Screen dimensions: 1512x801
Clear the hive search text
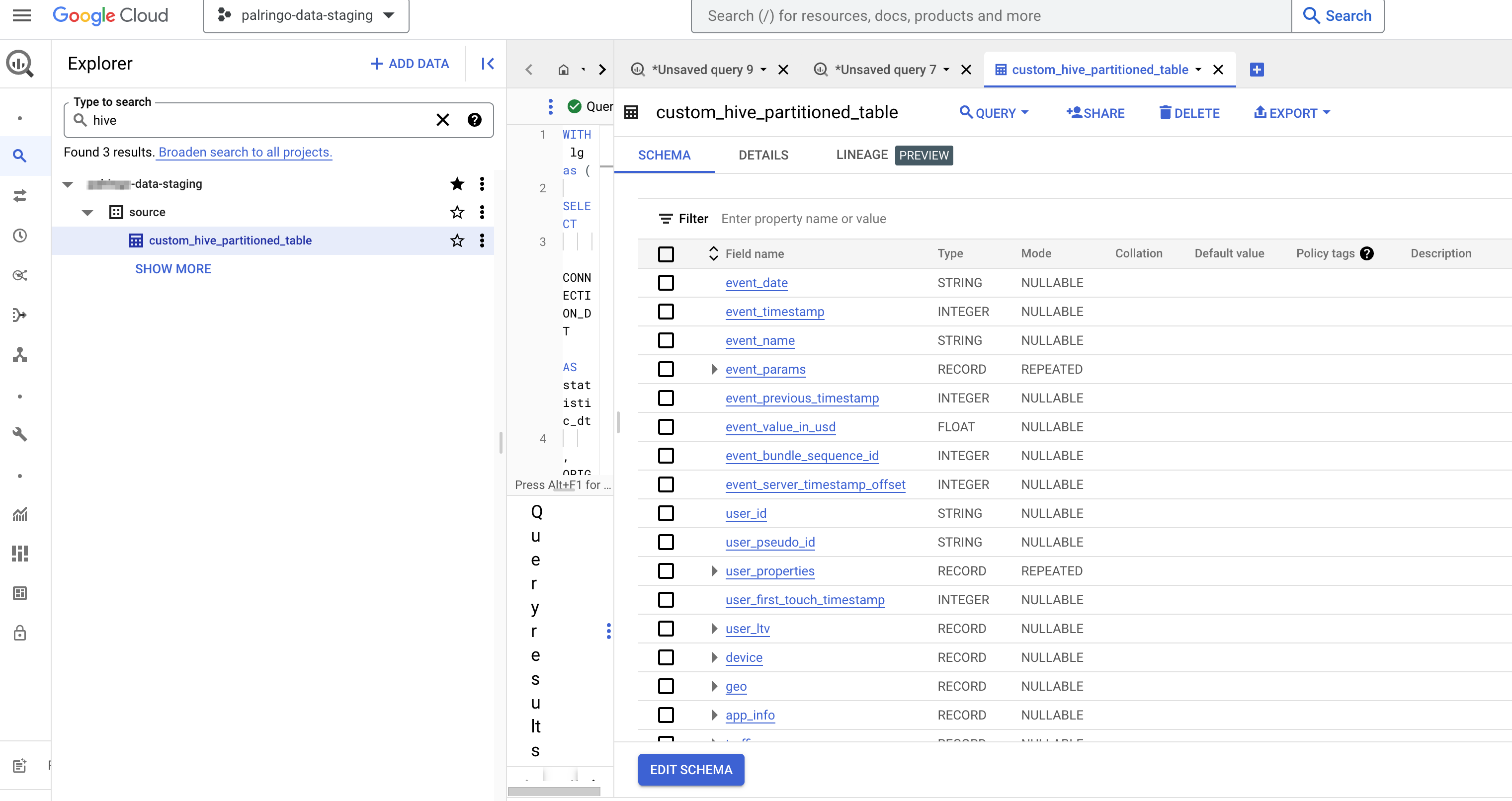(442, 120)
